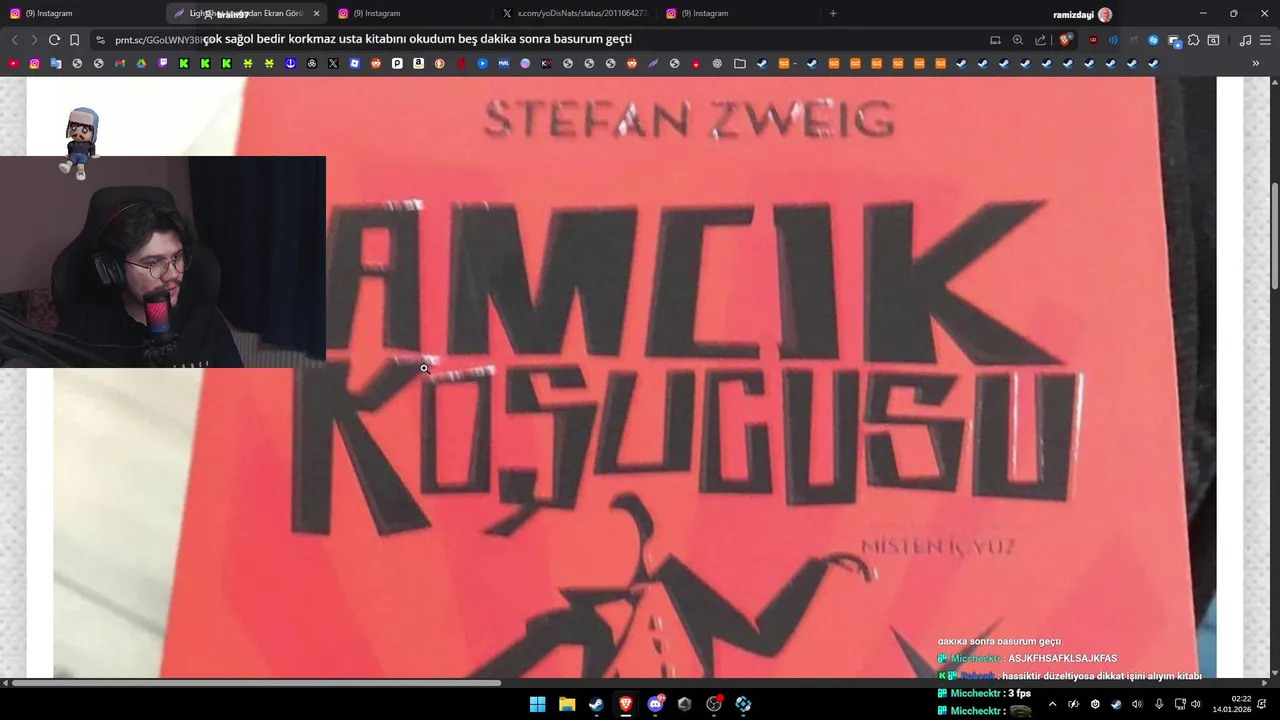Image resolution: width=1280 pixels, height=720 pixels.
Task: Show hidden bookmarks with double-chevron
Action: point(1256,63)
